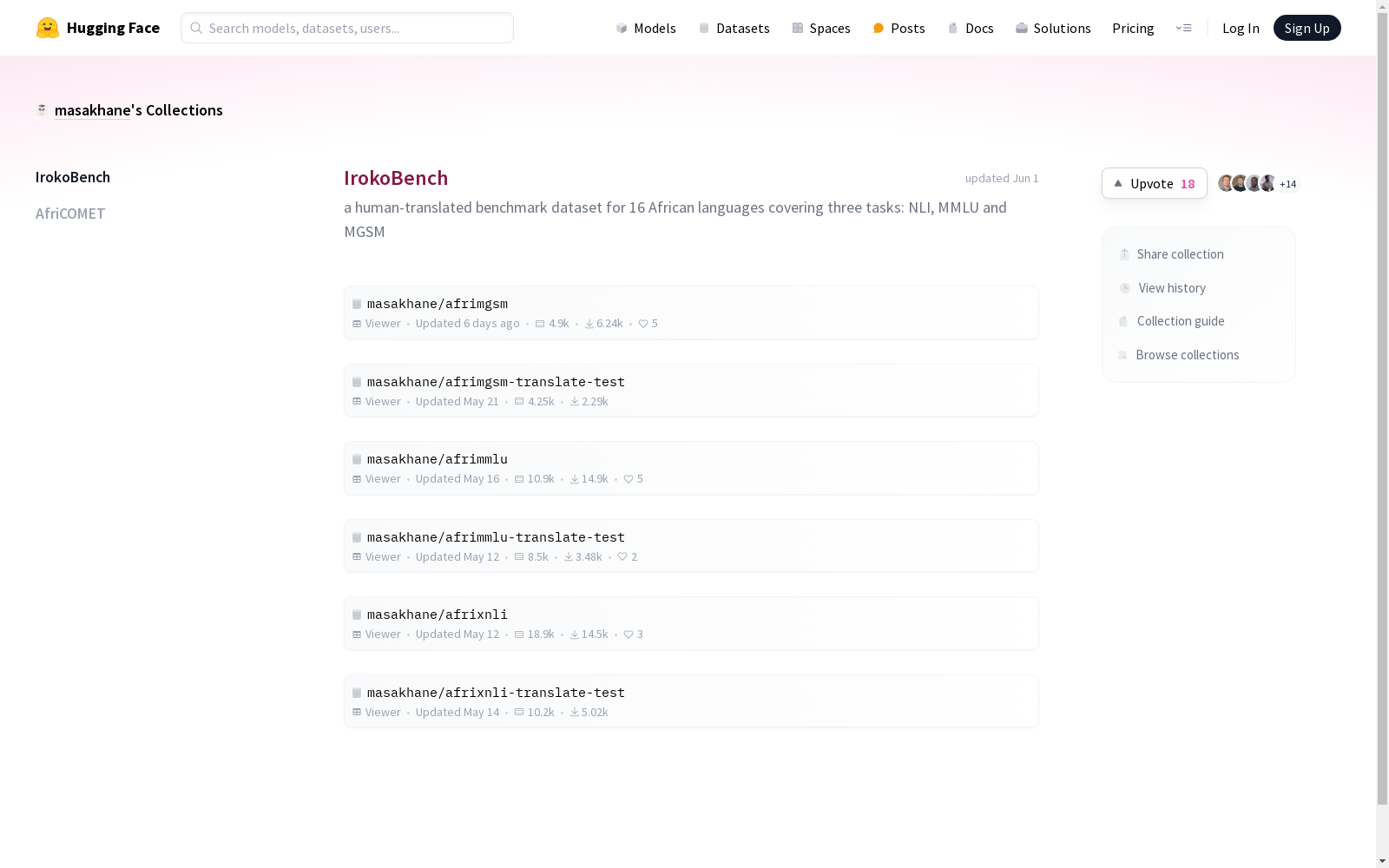This screenshot has height=868, width=1389.
Task: Click the Viewer table icon on afrimgsm-translate-test row
Action: pyautogui.click(x=357, y=402)
